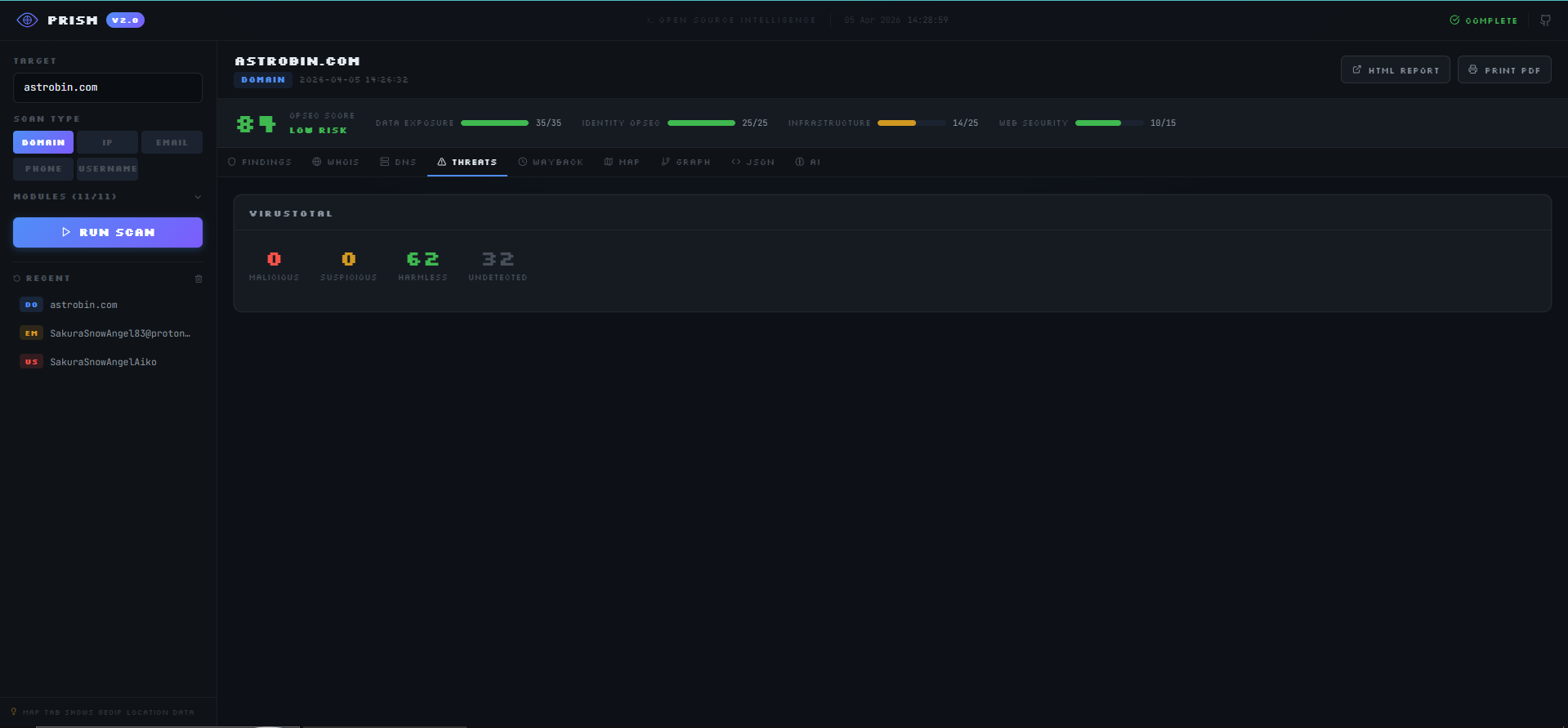Click the DOMAIN tag under the title

pyautogui.click(x=263, y=80)
